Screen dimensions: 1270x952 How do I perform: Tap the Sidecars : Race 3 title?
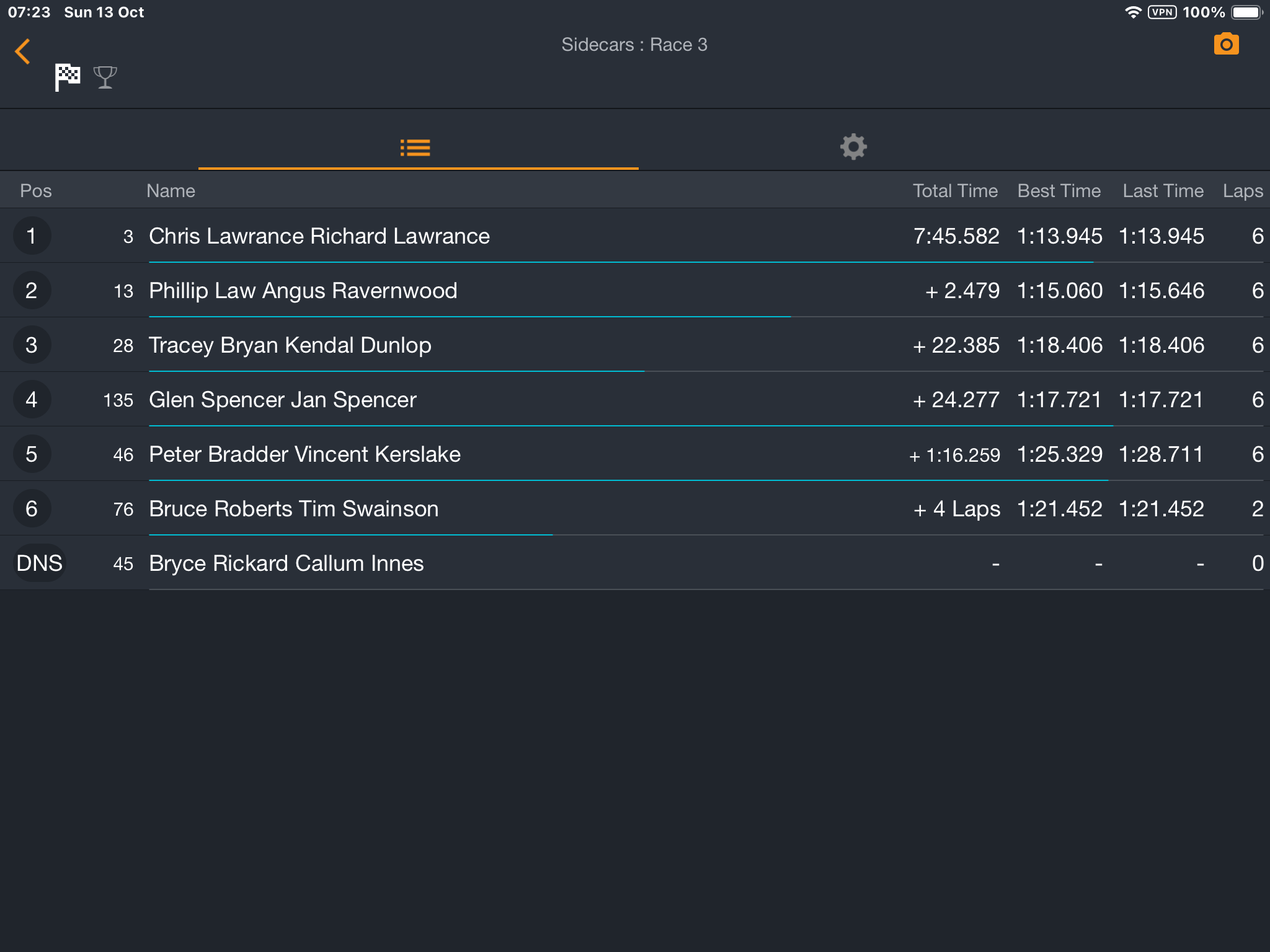tap(634, 45)
